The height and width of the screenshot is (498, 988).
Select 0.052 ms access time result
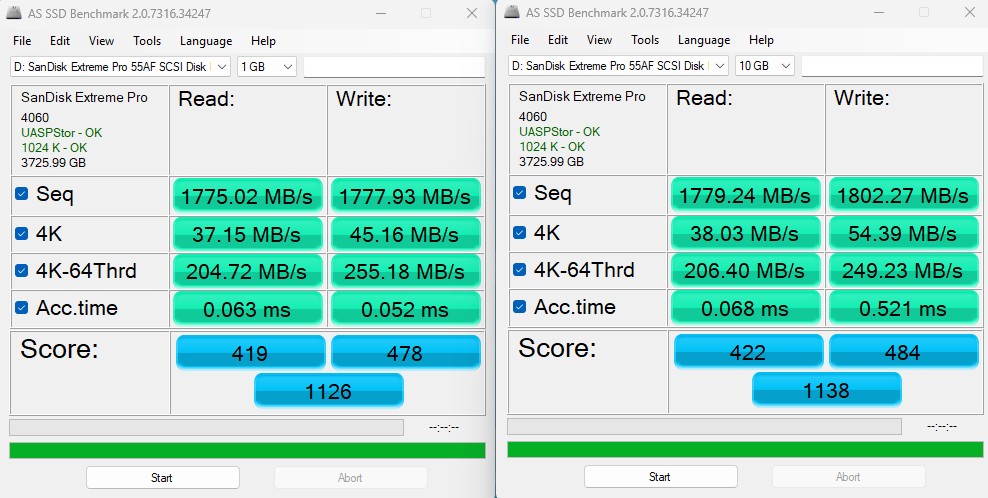[405, 308]
